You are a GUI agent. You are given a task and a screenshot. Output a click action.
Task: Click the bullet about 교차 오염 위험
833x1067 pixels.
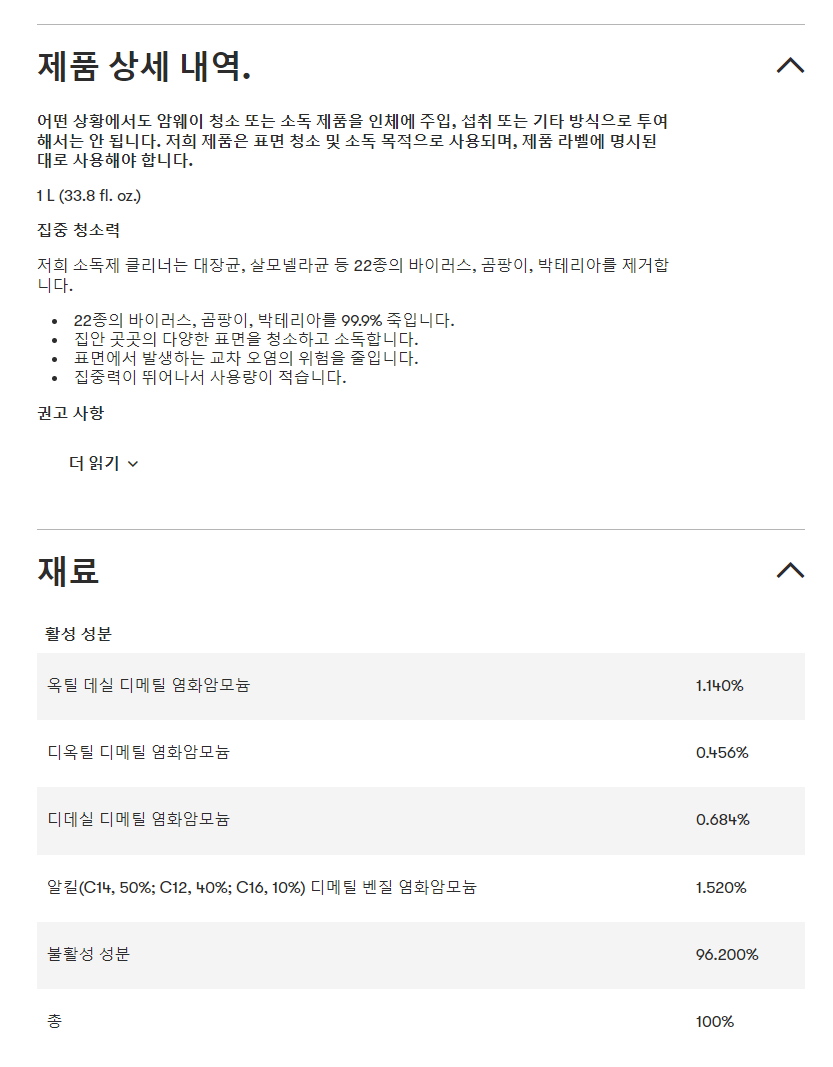pos(246,358)
